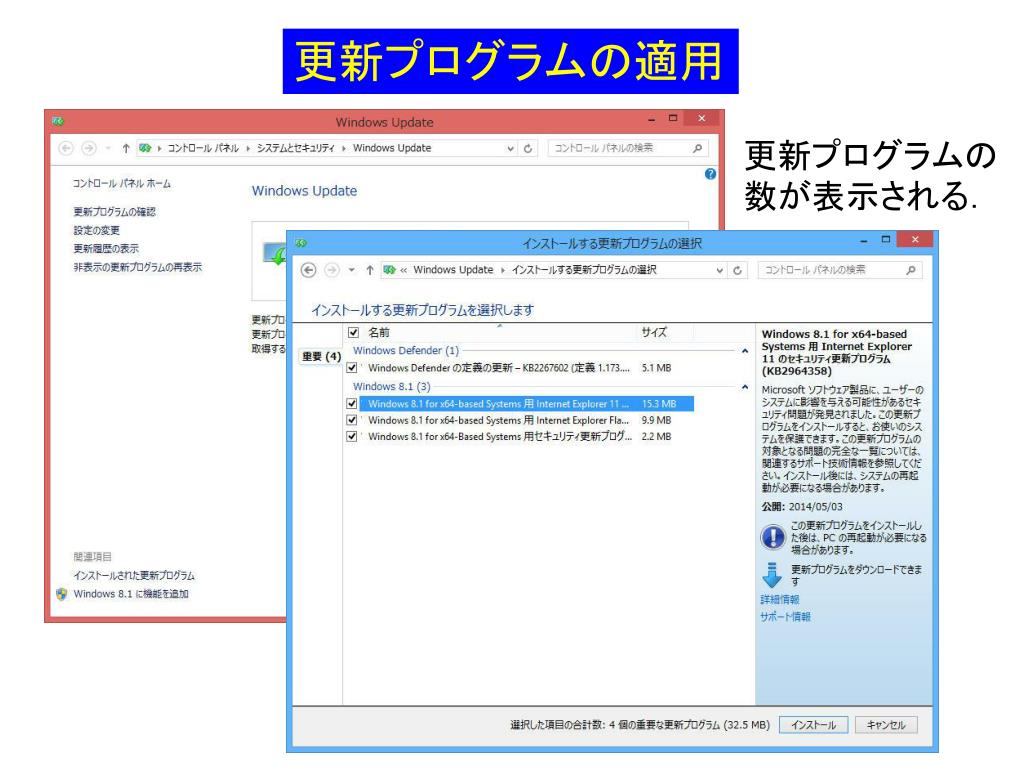Click the サイズ column header

tap(654, 332)
